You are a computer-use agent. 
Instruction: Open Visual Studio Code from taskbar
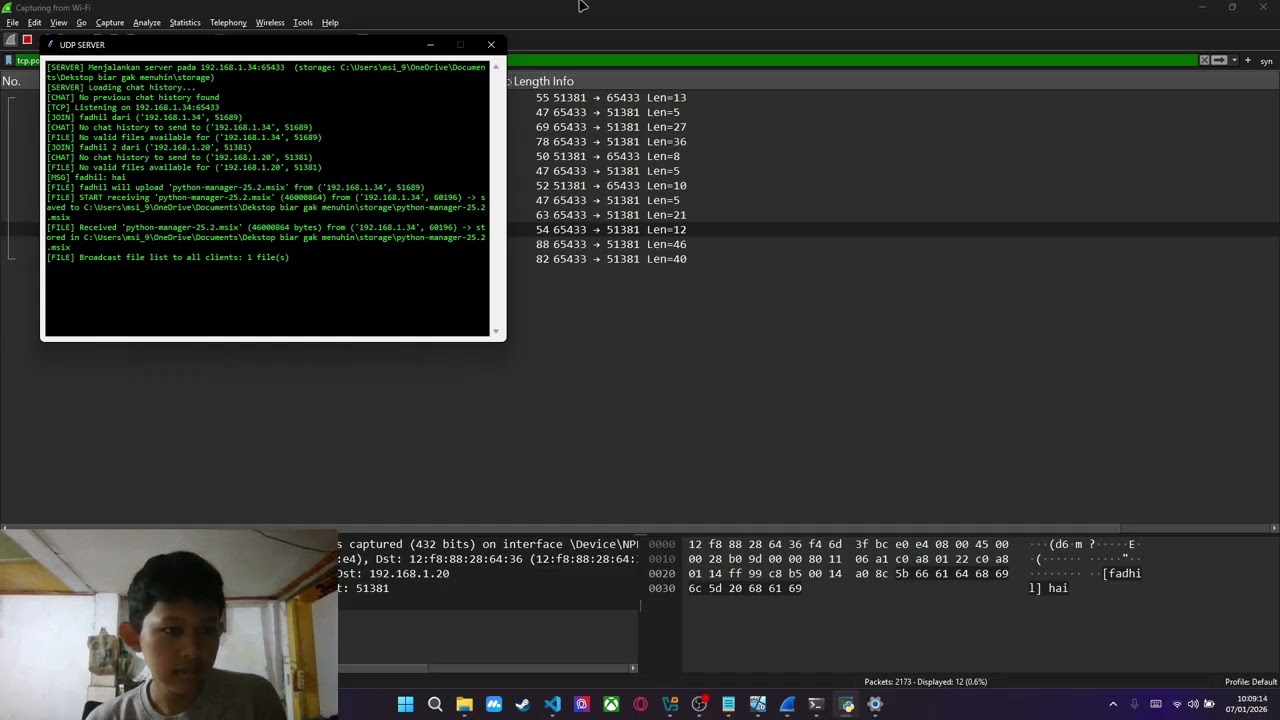[552, 704]
